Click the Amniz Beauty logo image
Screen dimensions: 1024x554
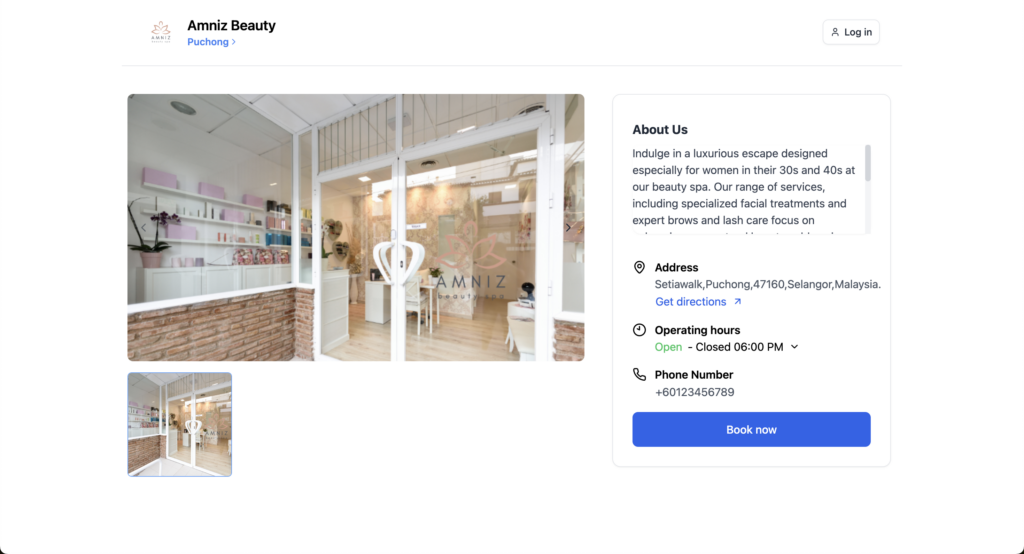coord(161,32)
